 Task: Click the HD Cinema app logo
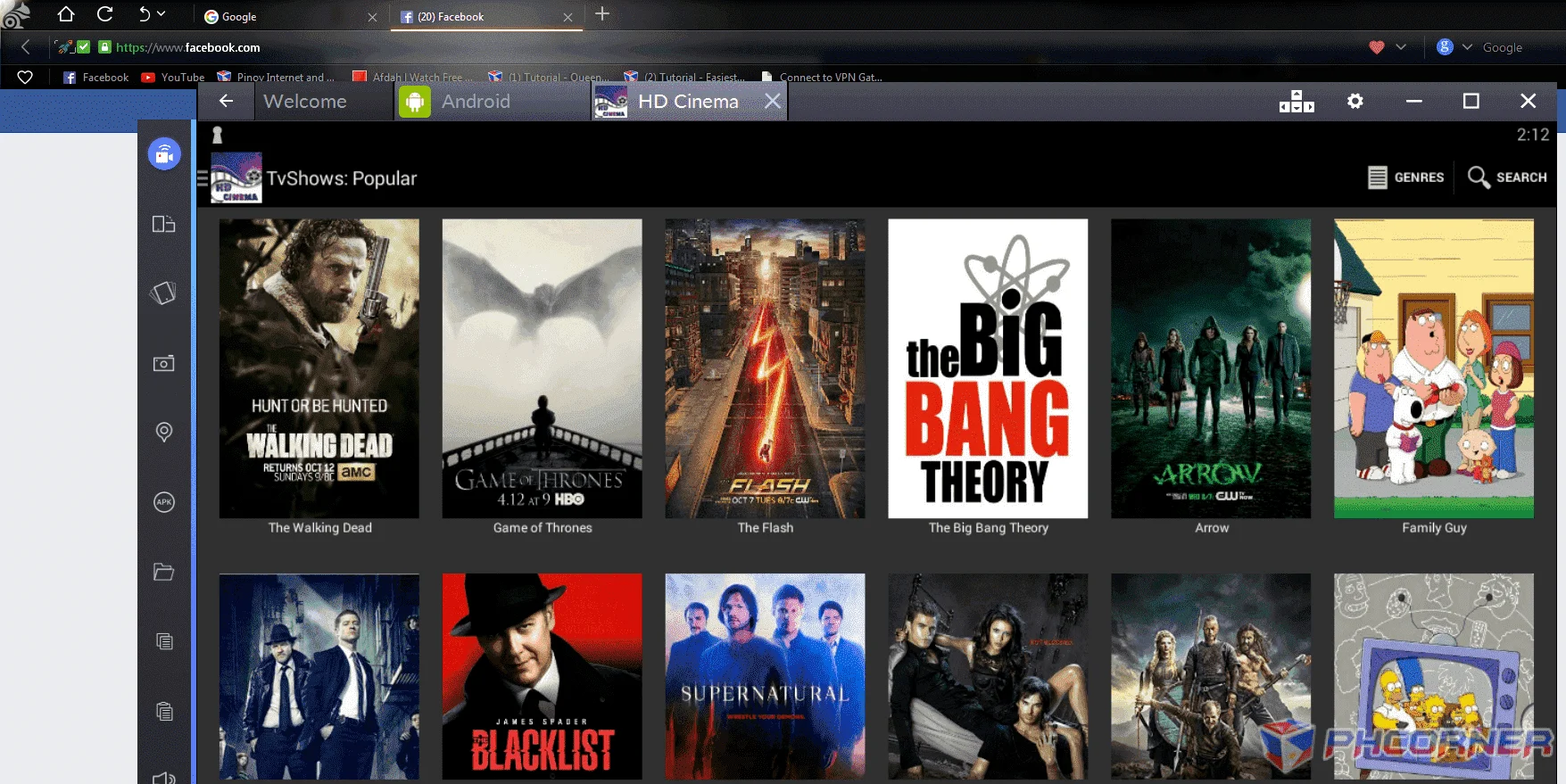[236, 178]
